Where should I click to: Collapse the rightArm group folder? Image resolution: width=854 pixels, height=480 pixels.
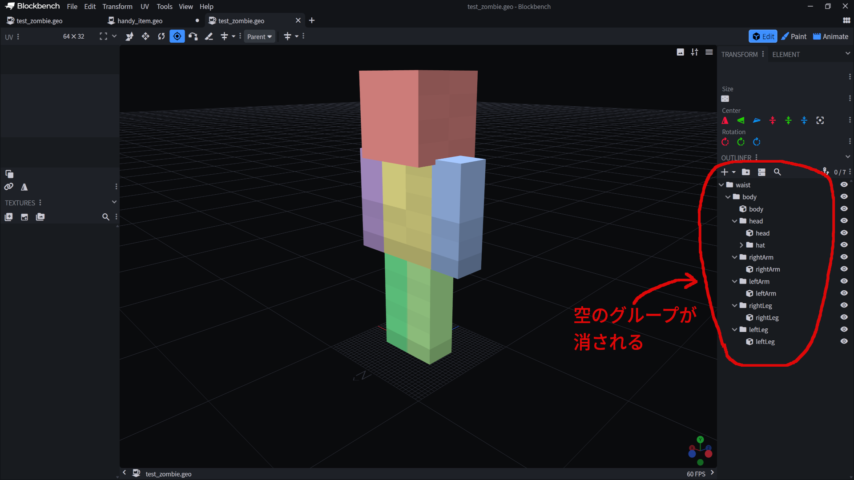tap(735, 257)
